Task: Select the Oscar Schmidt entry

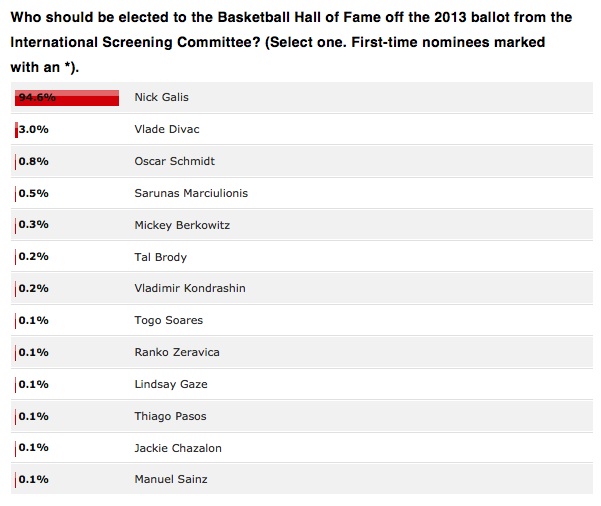Action: point(174,161)
